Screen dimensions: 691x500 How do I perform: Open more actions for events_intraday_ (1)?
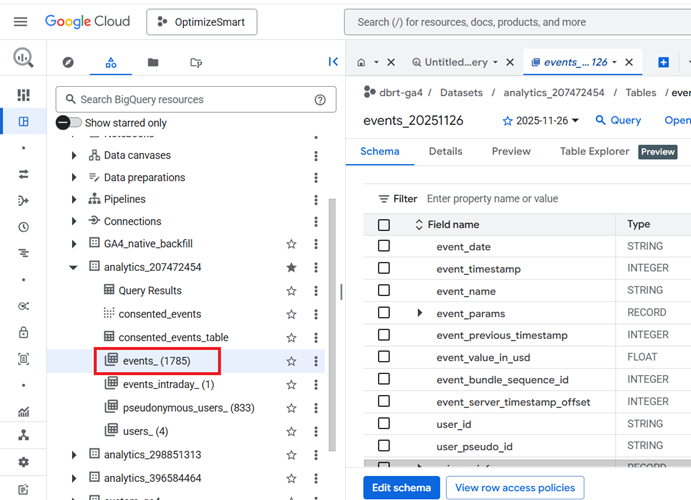click(316, 385)
